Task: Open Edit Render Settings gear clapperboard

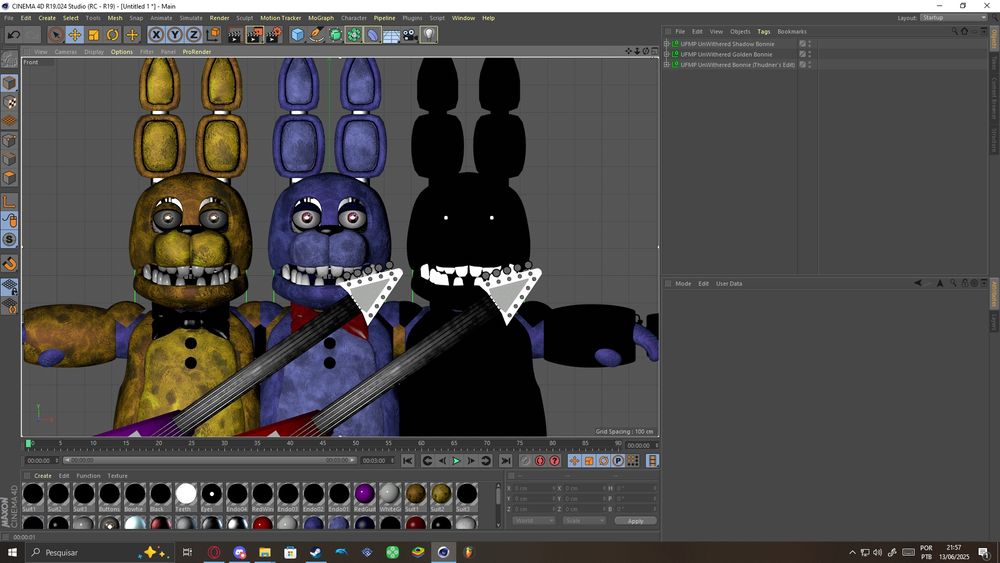Action: (x=274, y=35)
